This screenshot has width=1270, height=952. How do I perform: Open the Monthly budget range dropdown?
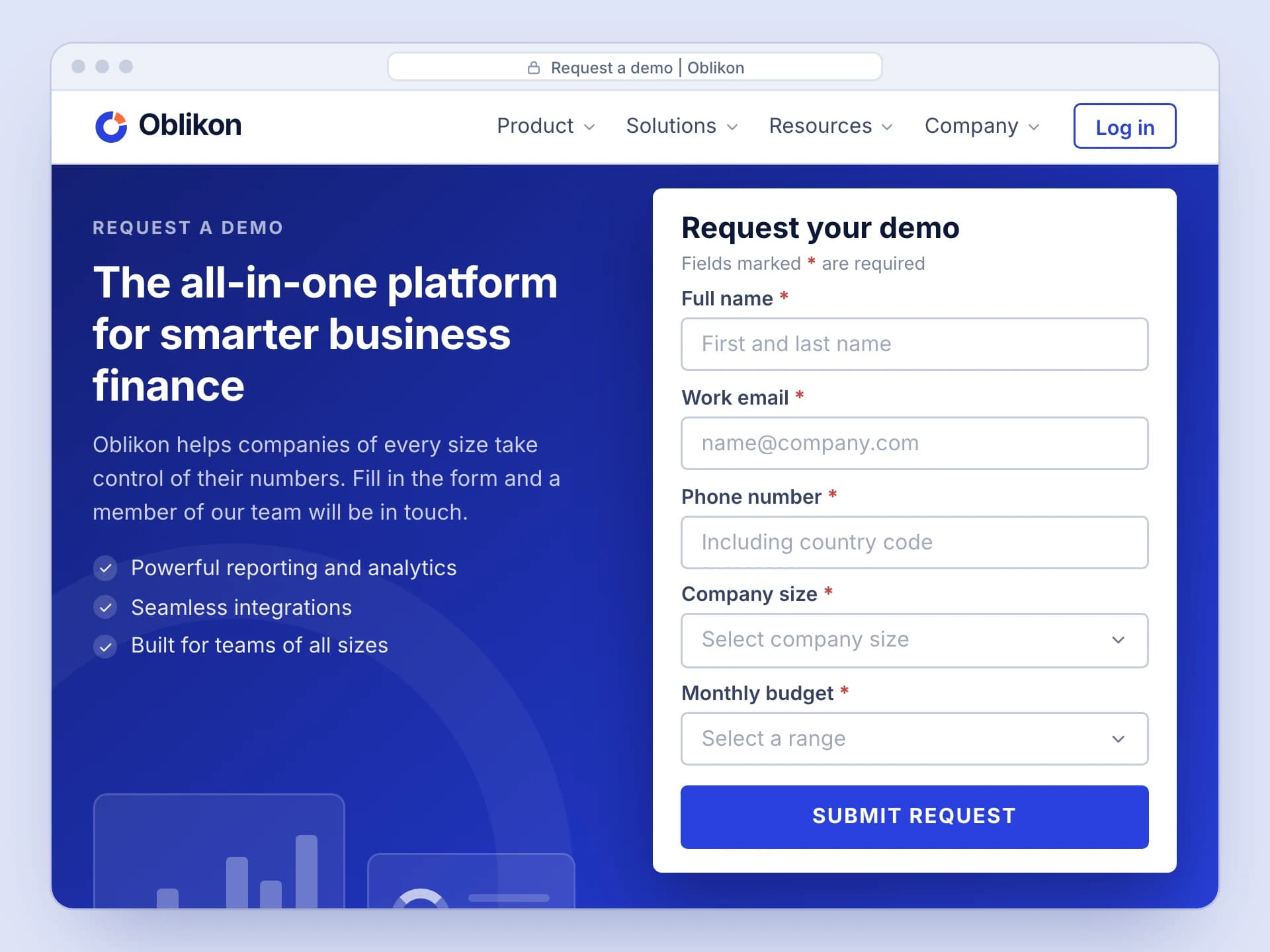[x=914, y=738]
